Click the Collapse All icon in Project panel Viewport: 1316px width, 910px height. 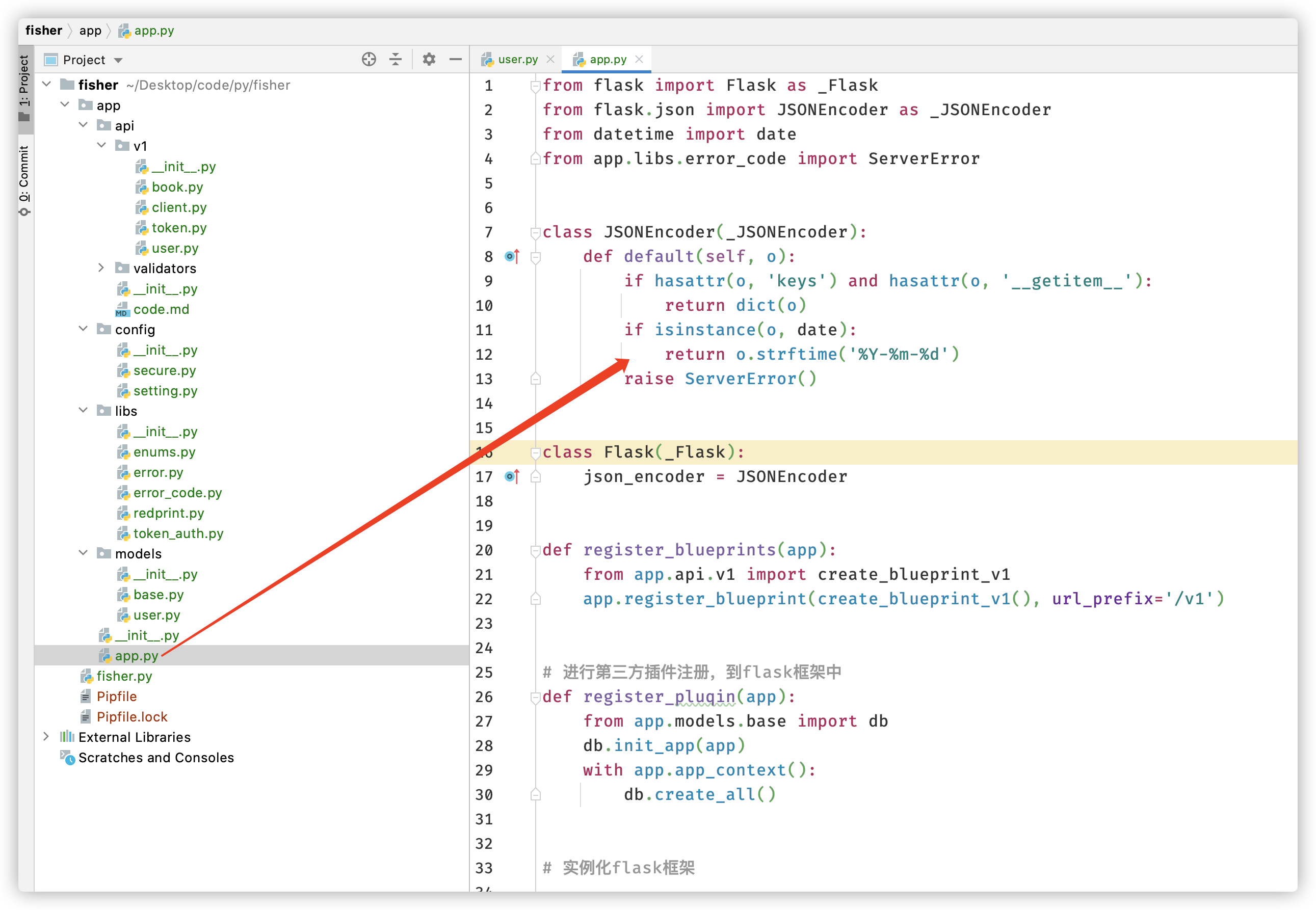click(396, 59)
